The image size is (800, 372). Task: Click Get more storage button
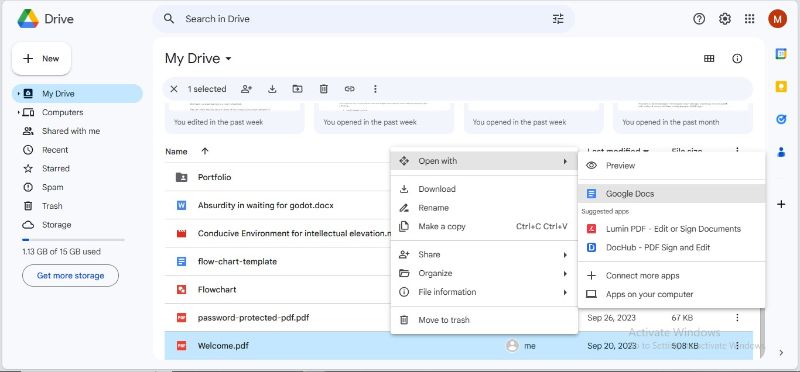70,276
